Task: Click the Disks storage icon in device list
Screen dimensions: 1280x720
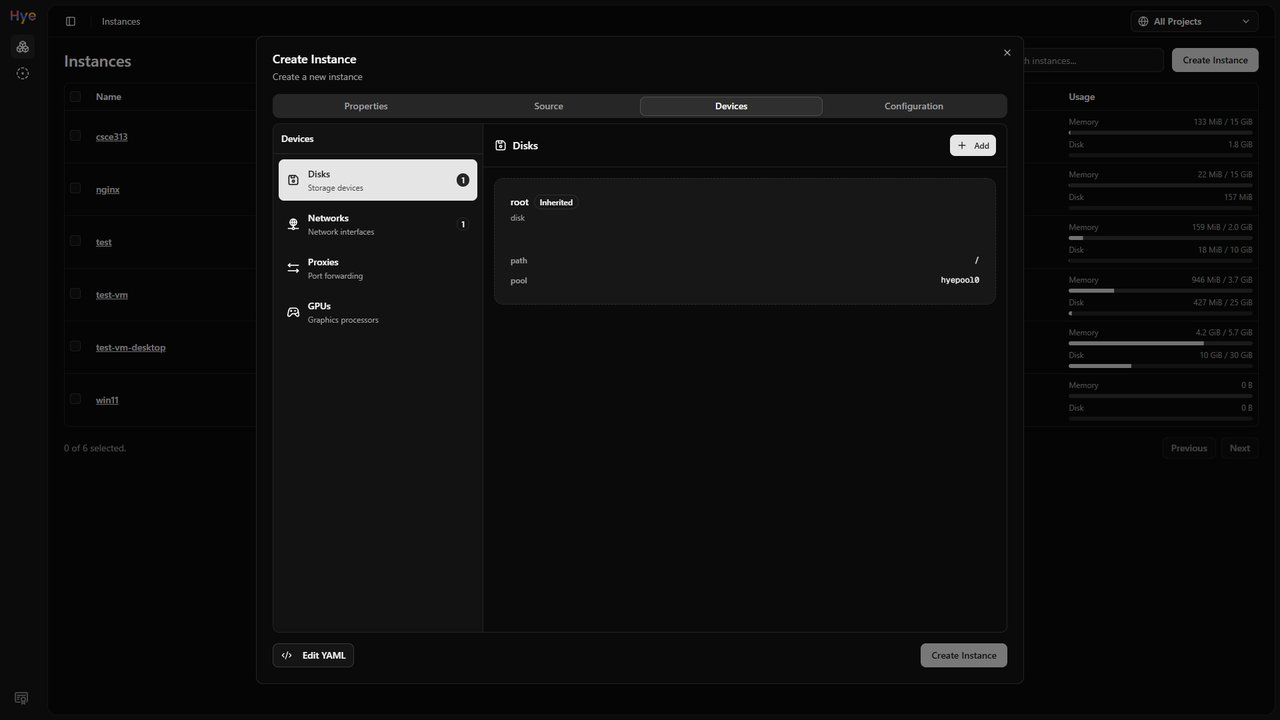Action: click(293, 180)
